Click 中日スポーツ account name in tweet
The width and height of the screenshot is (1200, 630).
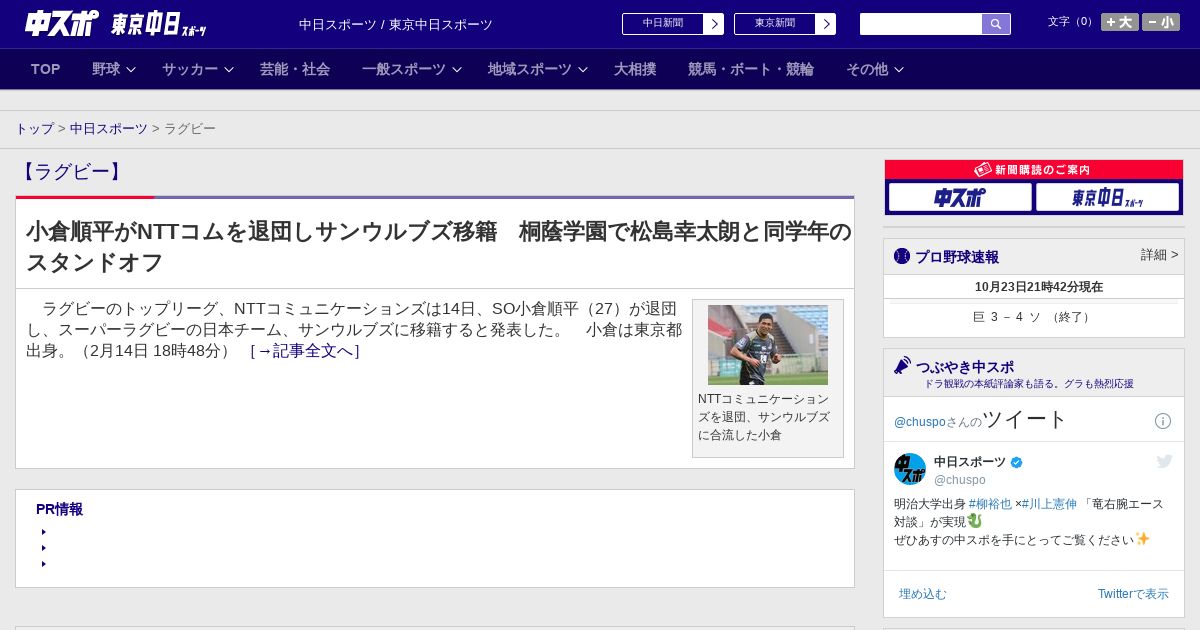click(x=970, y=462)
